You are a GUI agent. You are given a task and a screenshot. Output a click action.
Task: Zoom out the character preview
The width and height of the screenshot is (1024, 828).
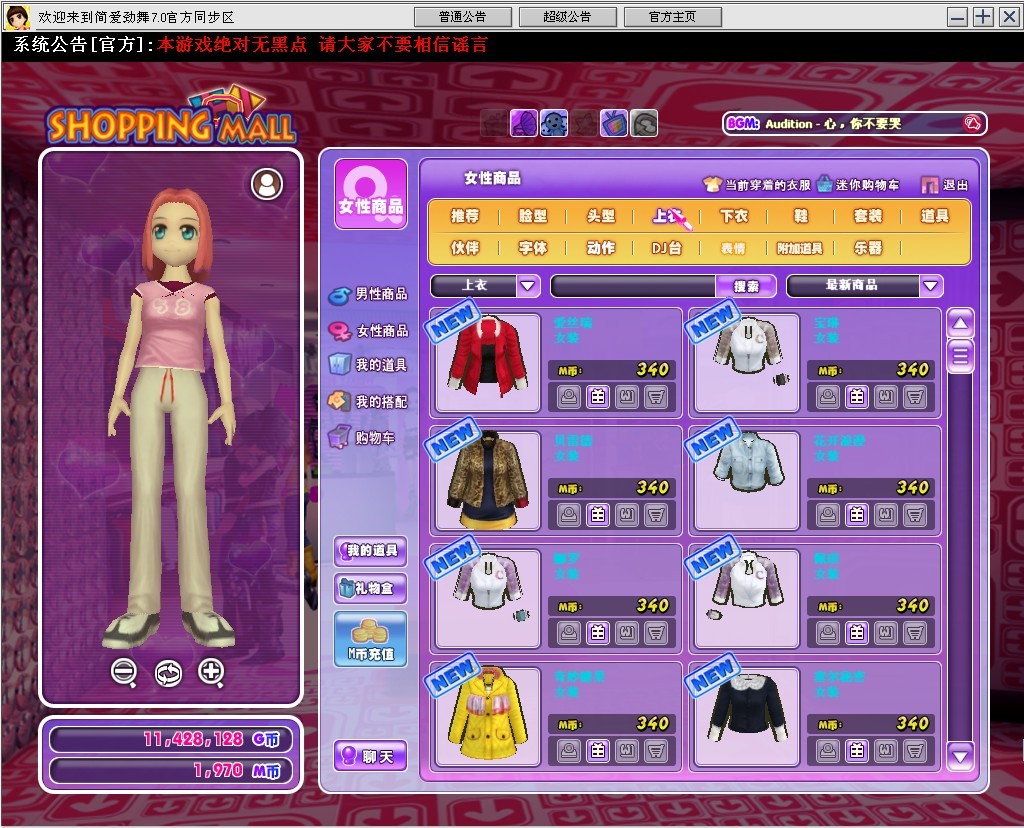[x=124, y=672]
